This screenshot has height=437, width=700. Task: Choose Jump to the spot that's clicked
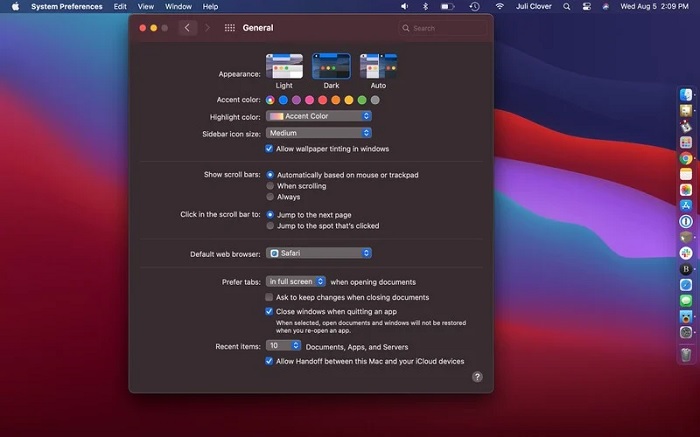tap(270, 226)
